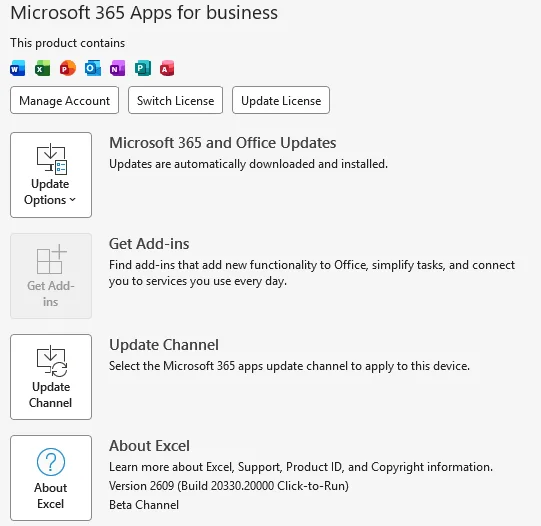Click the OneNote app icon
The height and width of the screenshot is (526, 541).
point(118,68)
